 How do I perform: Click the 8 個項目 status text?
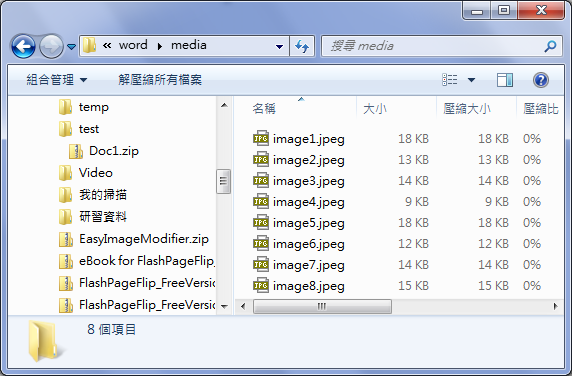click(x=112, y=329)
